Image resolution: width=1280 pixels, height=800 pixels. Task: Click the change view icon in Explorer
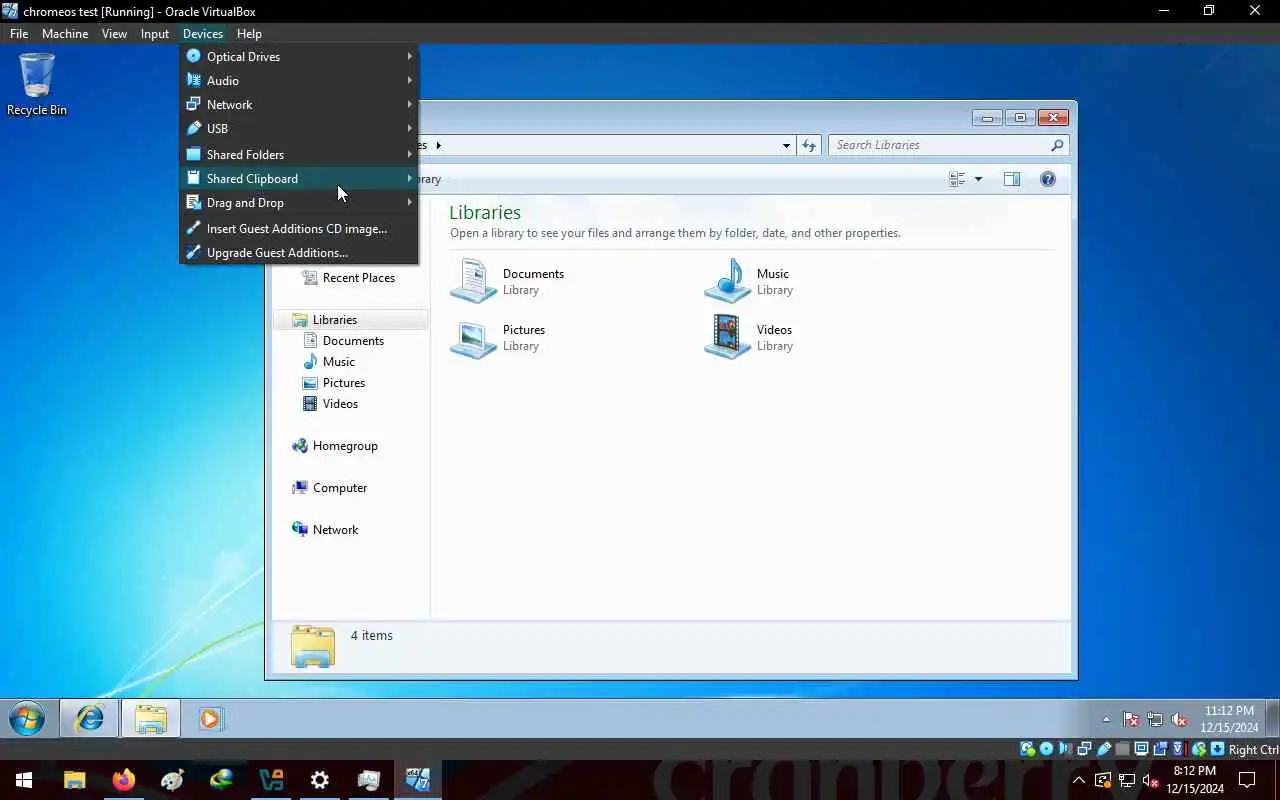click(x=957, y=179)
